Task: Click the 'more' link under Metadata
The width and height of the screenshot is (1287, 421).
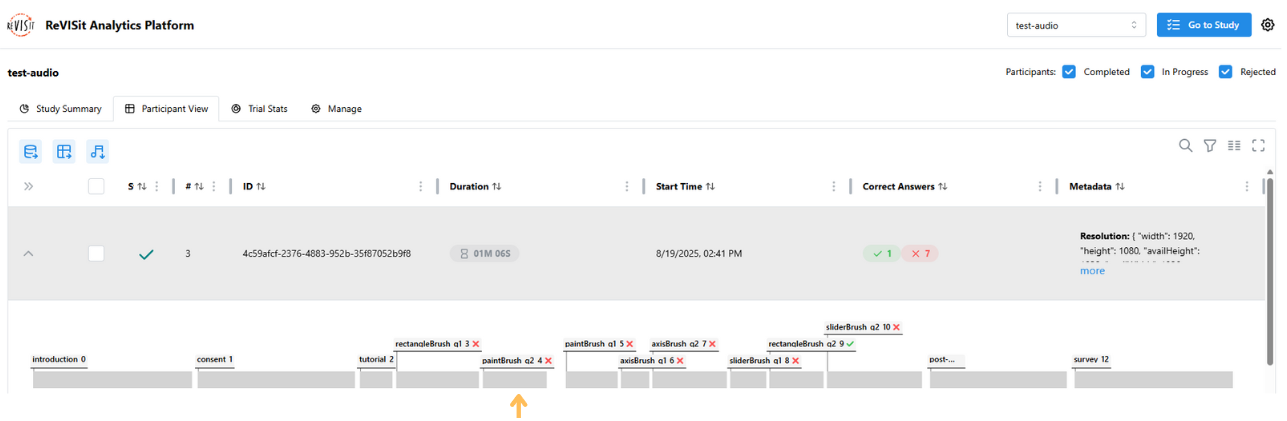Action: click(x=1092, y=271)
